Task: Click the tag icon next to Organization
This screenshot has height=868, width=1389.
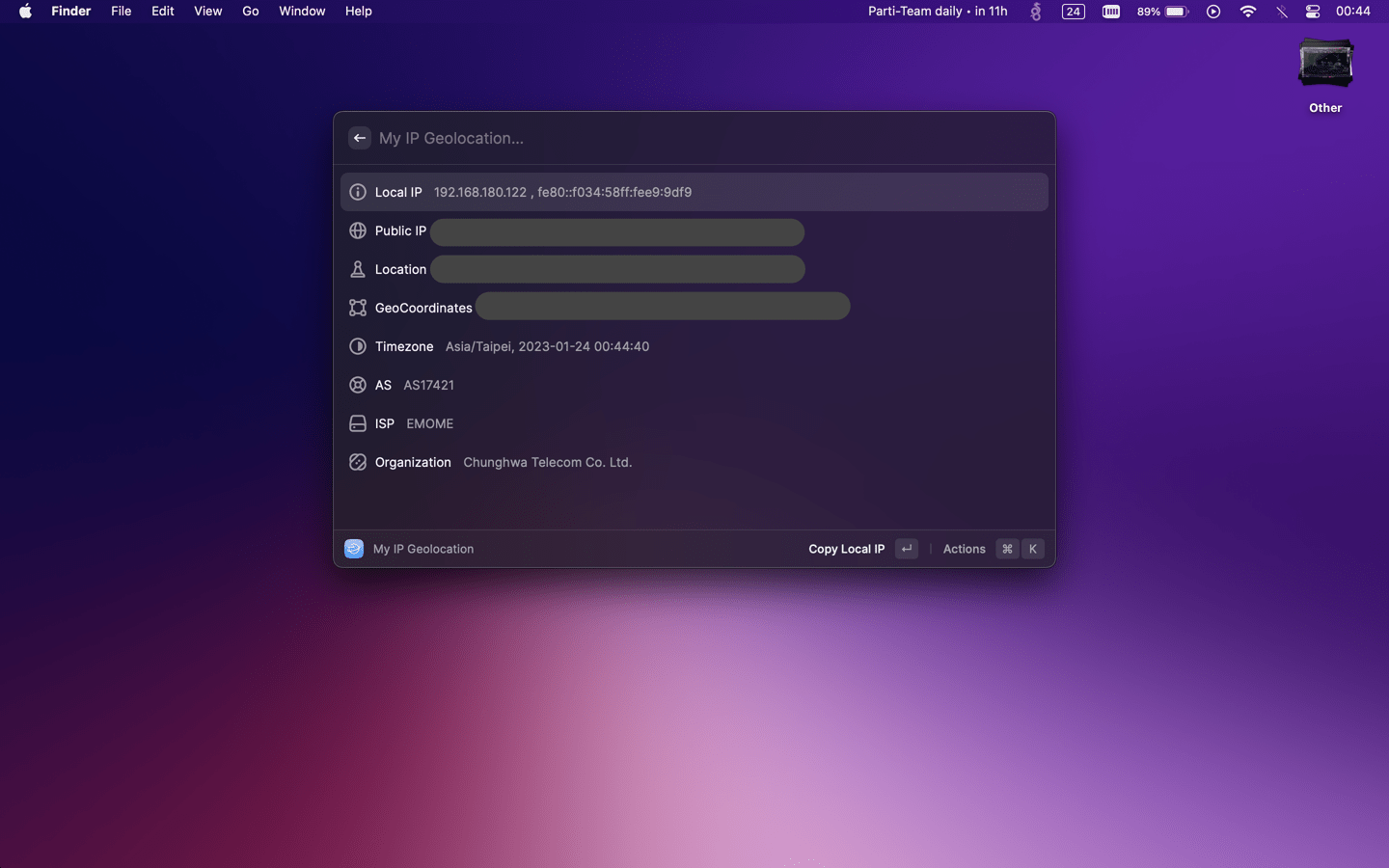Action: [358, 461]
